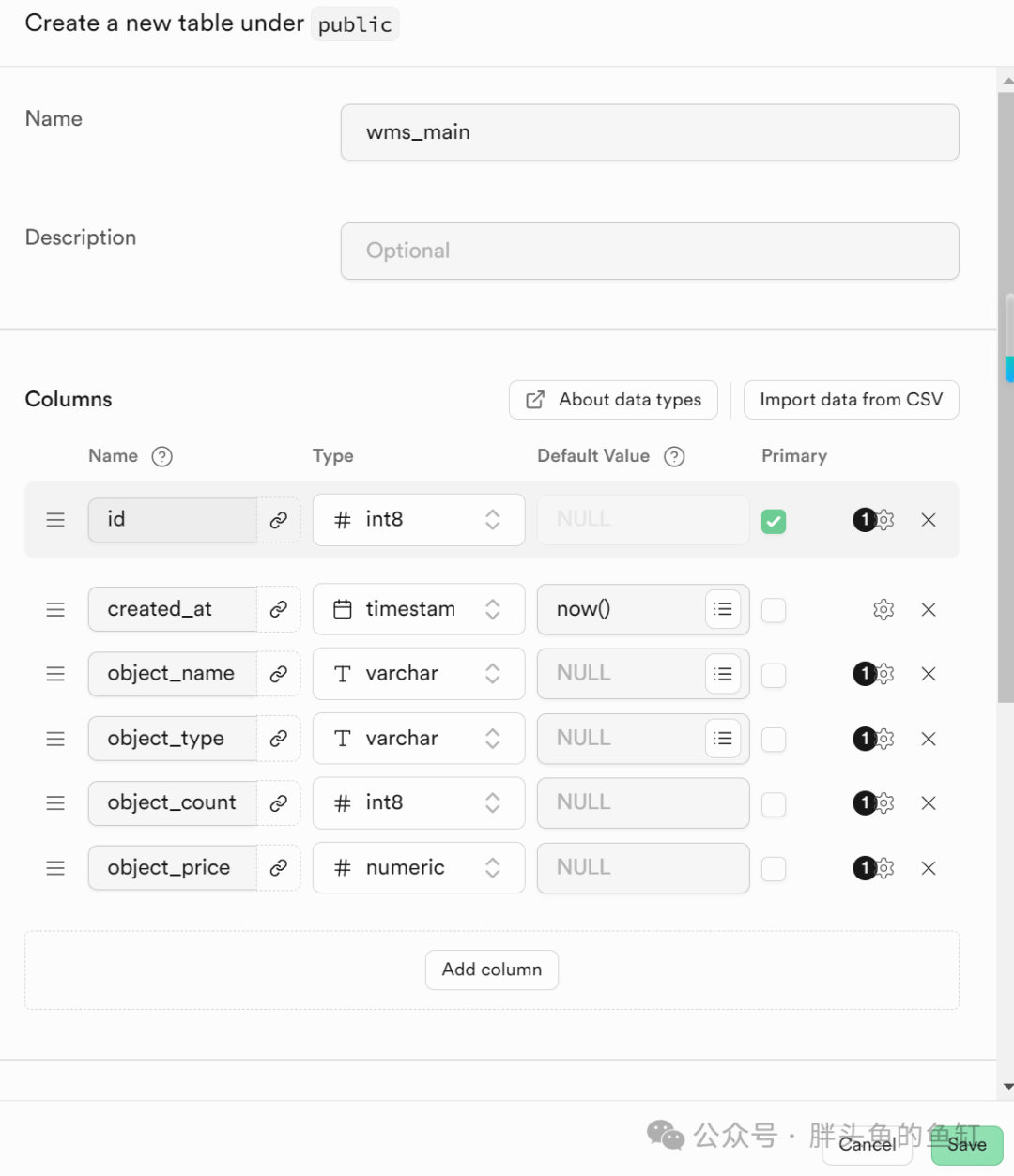The width and height of the screenshot is (1014, 1176).
Task: Click the Description optional input field
Action: click(650, 251)
